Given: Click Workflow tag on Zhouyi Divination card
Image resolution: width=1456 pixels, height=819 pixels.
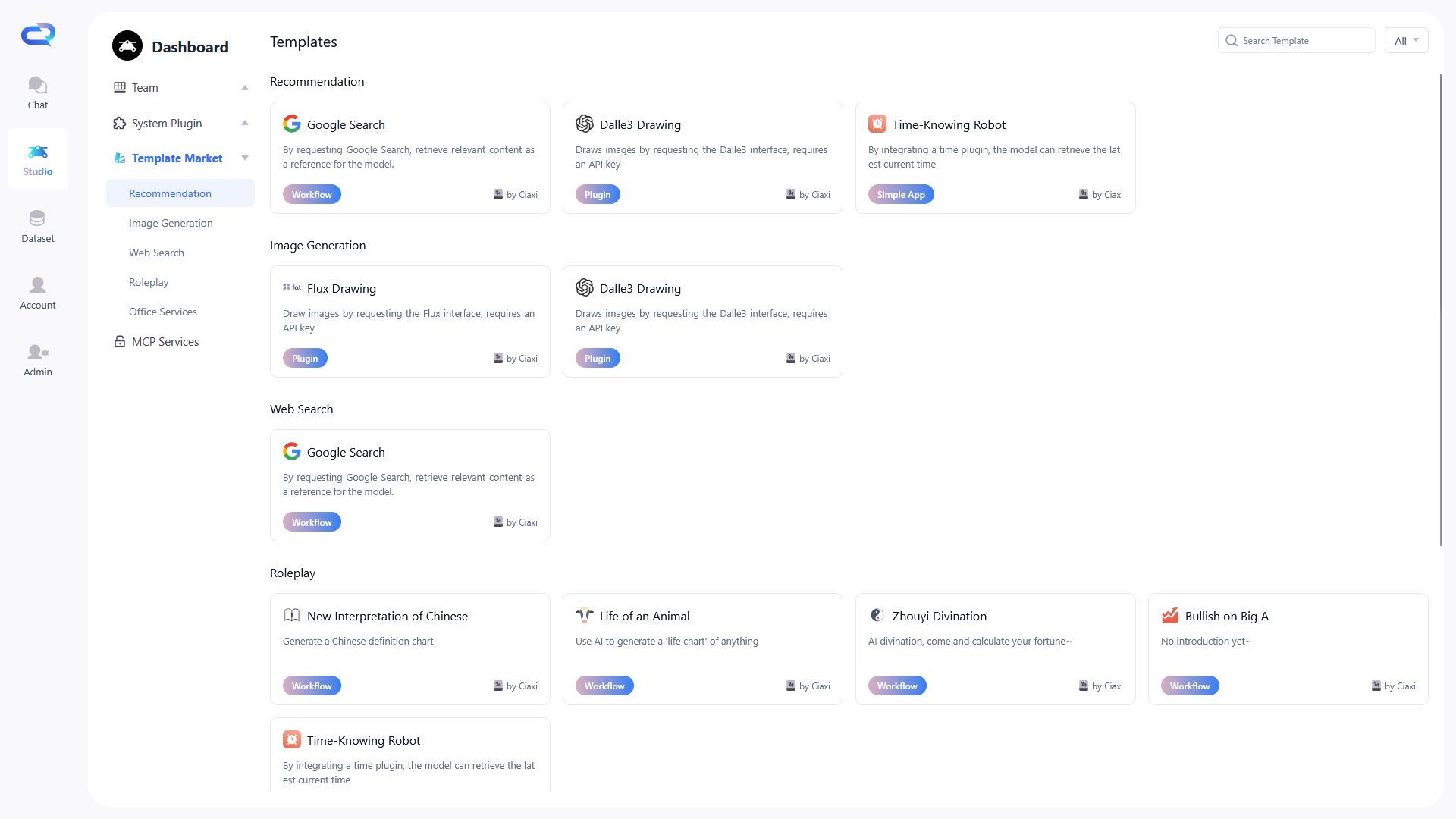Looking at the screenshot, I should [897, 686].
